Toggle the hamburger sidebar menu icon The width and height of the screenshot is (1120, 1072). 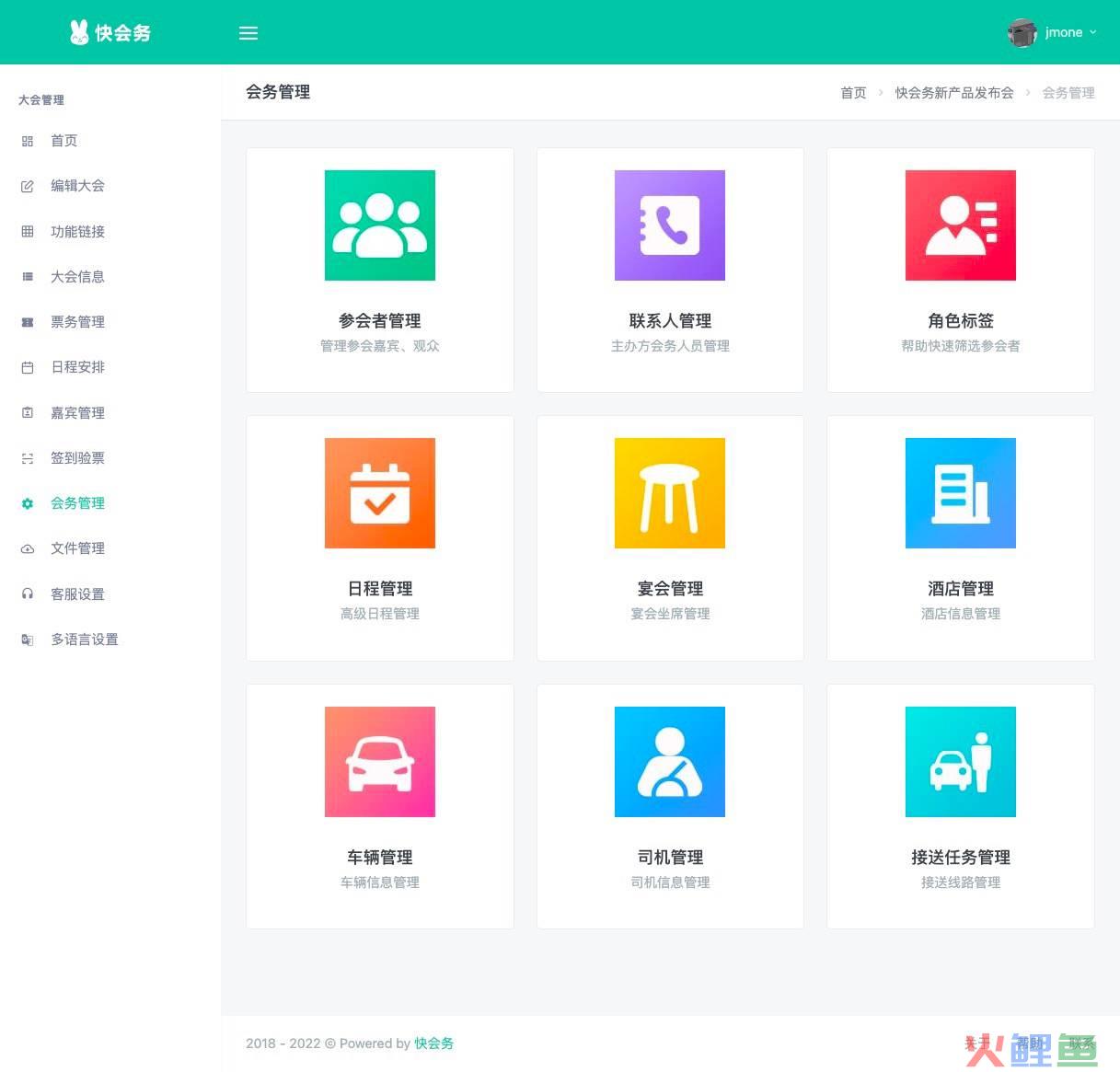click(248, 33)
